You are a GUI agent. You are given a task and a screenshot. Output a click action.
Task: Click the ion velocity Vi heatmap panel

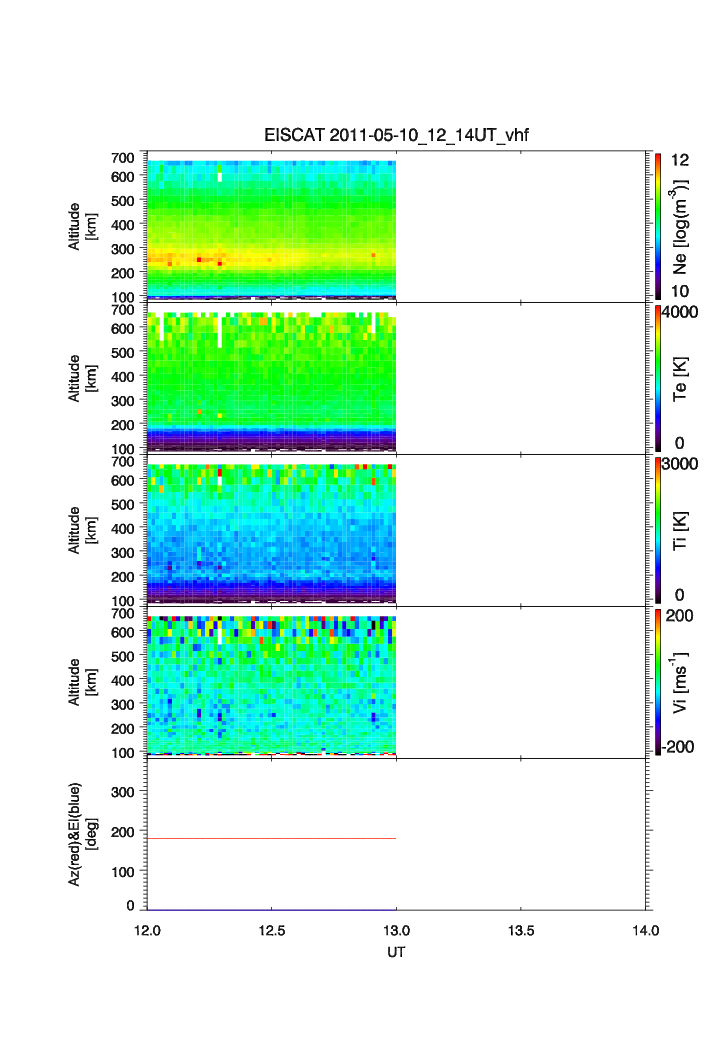(271, 685)
